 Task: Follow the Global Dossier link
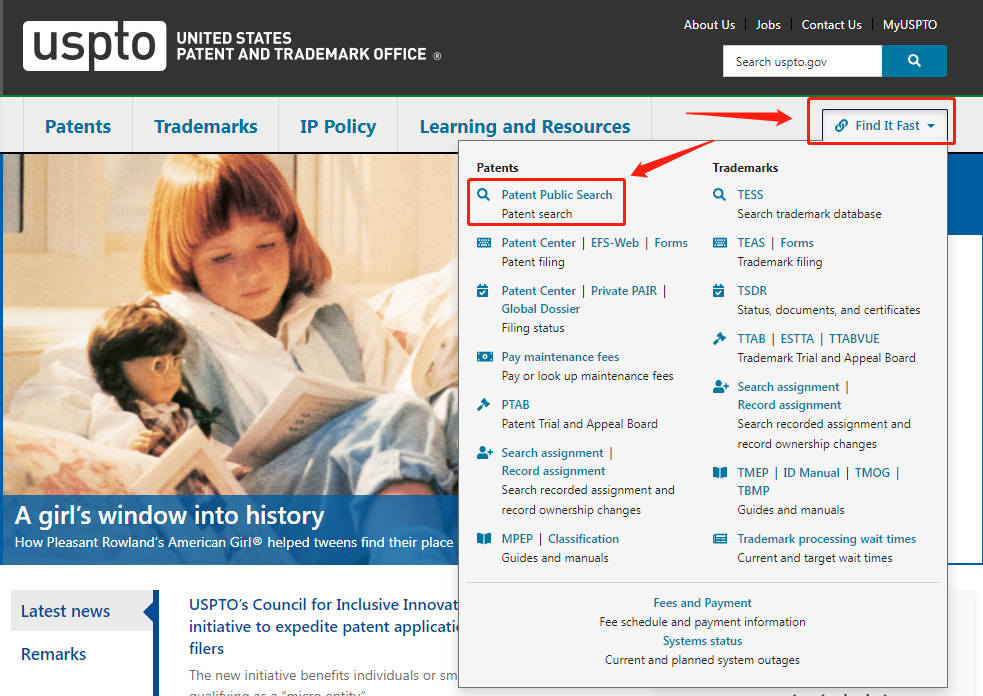click(540, 308)
